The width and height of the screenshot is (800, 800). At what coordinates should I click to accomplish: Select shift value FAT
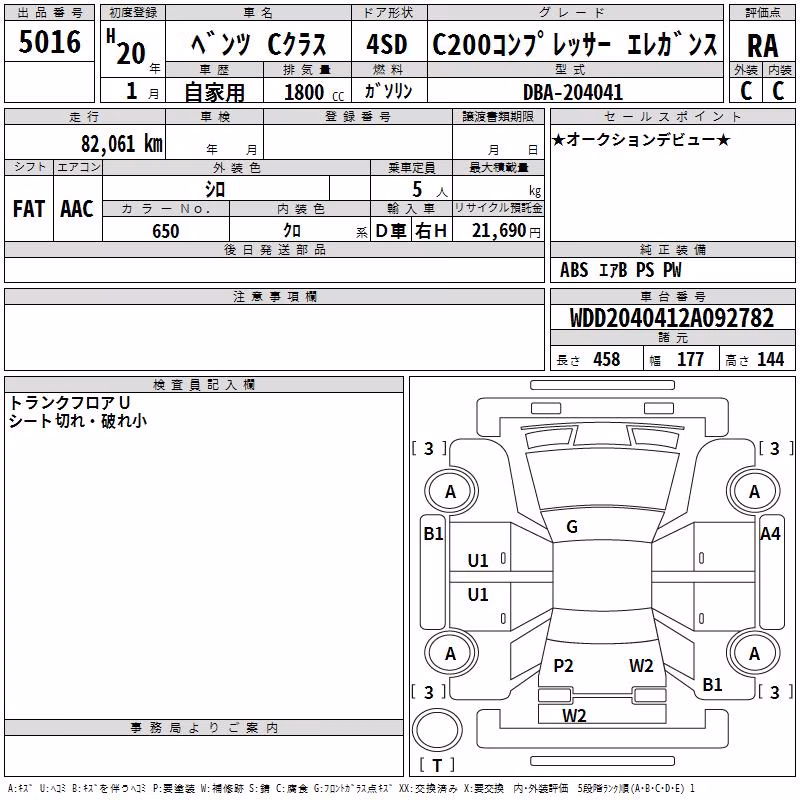point(29,209)
